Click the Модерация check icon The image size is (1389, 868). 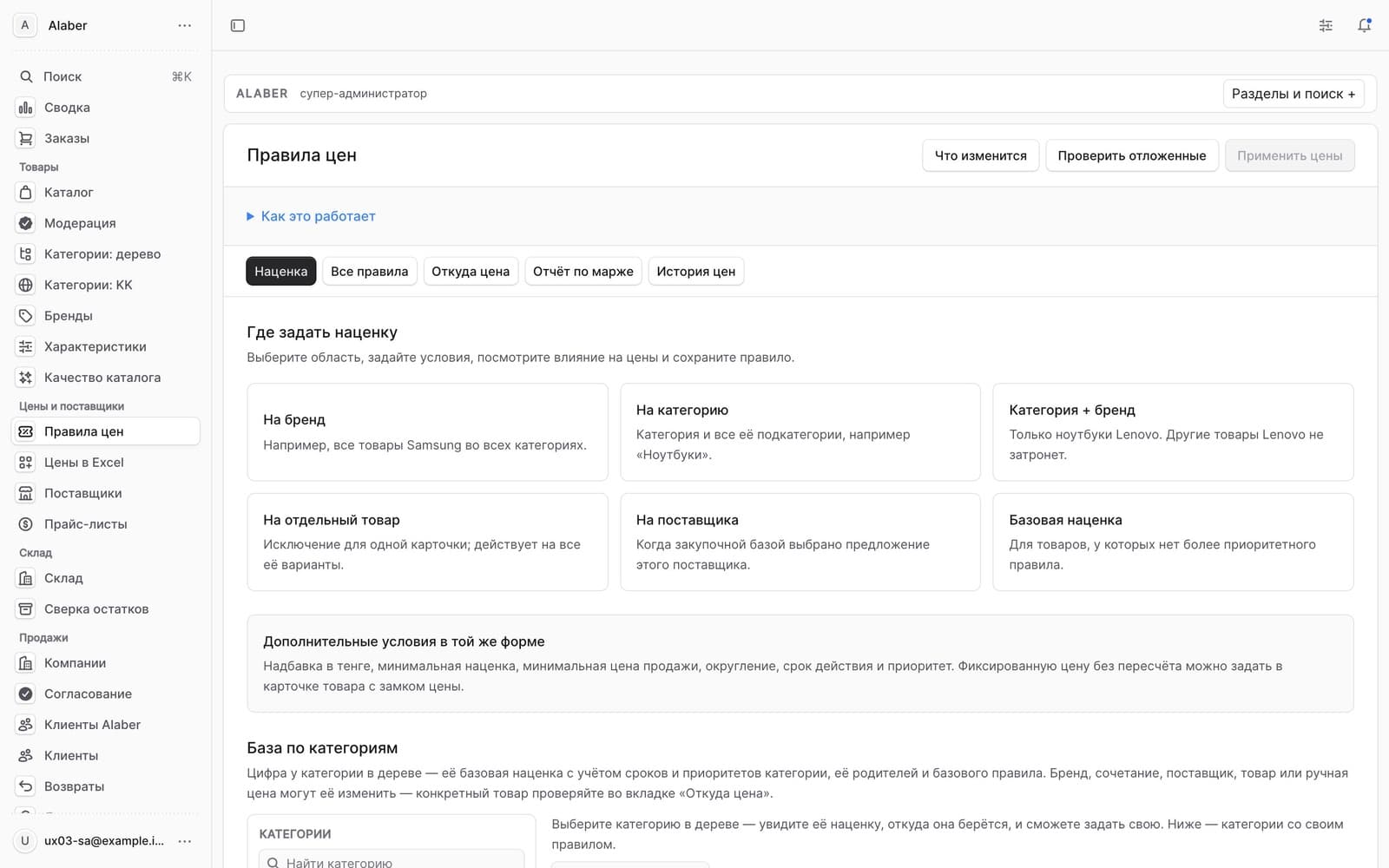pyautogui.click(x=26, y=223)
